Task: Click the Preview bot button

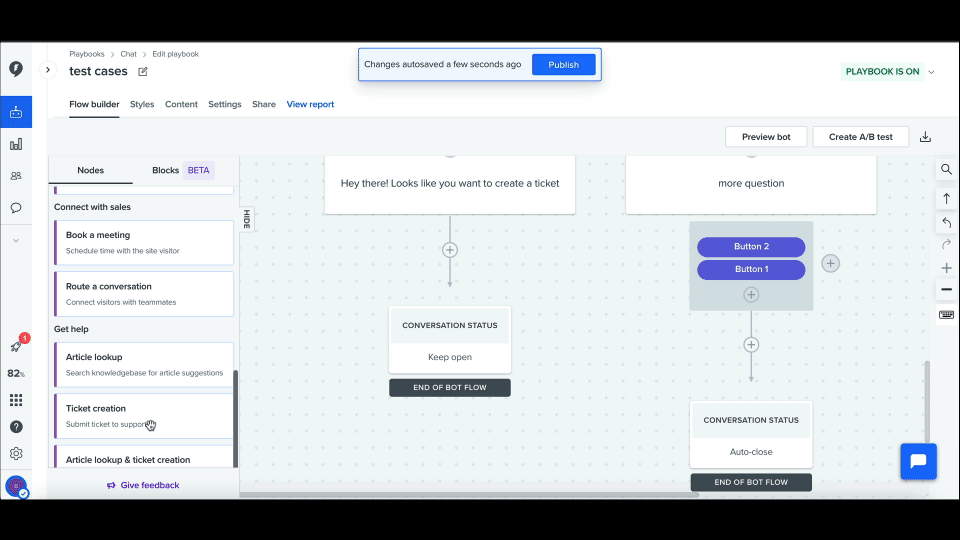Action: (x=766, y=137)
